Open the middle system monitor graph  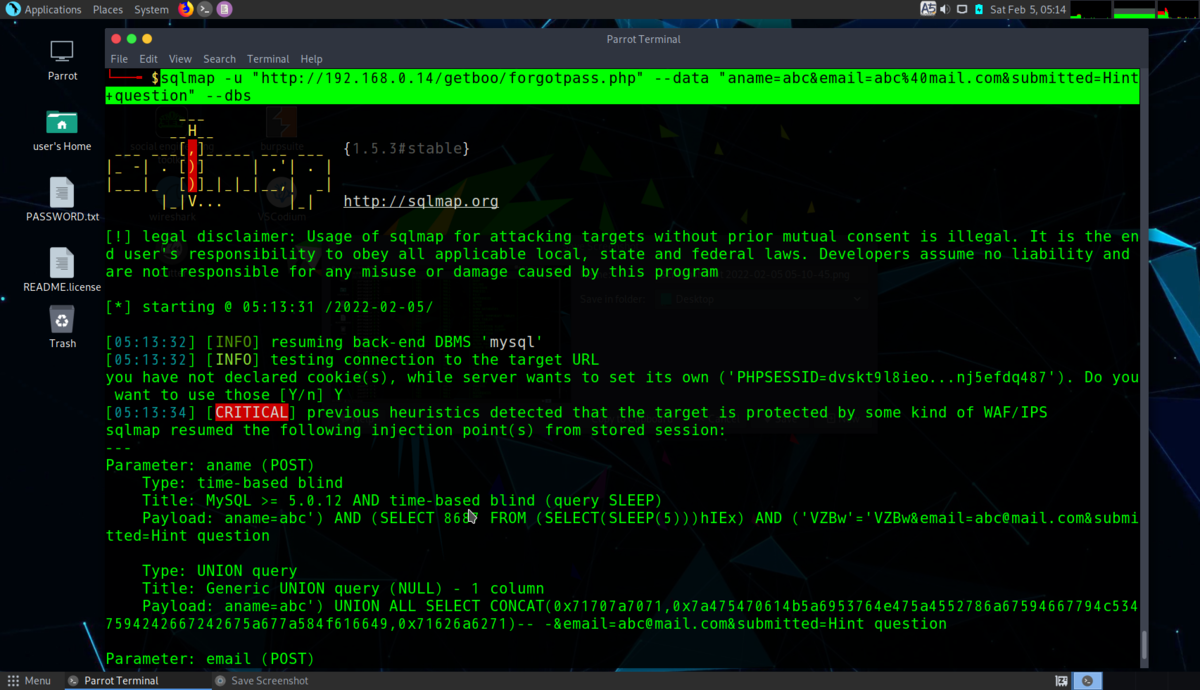[1134, 9]
